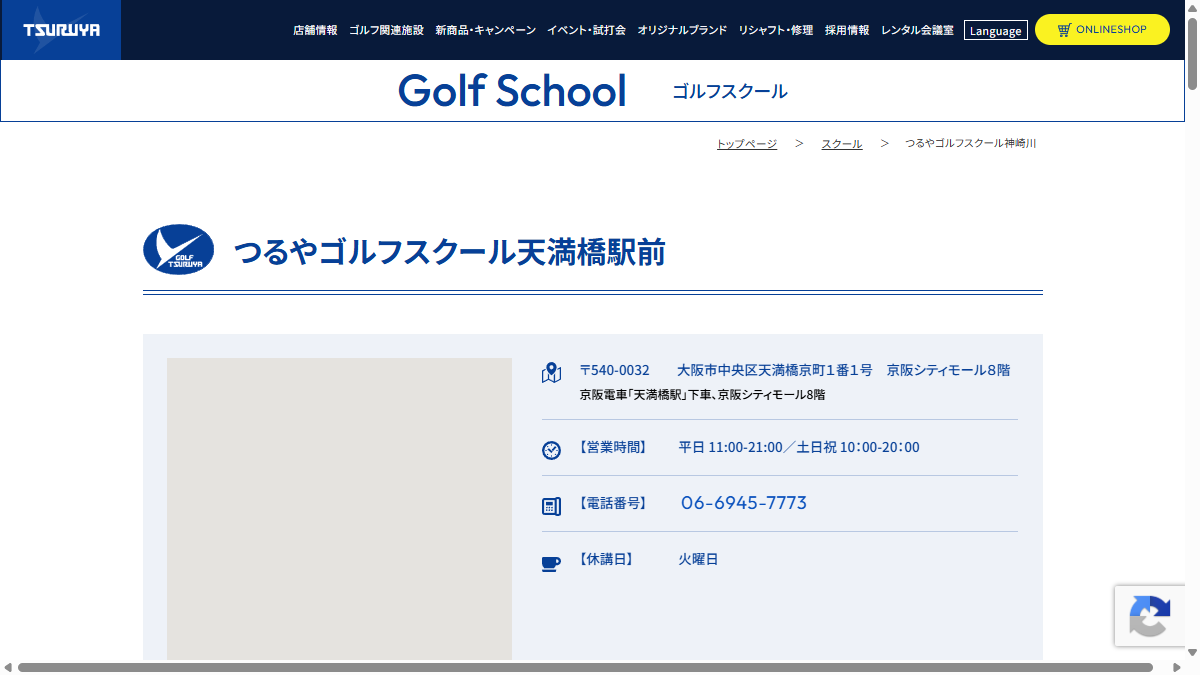Image resolution: width=1200 pixels, height=675 pixels.
Task: Click the Golf School banner title
Action: (x=512, y=91)
